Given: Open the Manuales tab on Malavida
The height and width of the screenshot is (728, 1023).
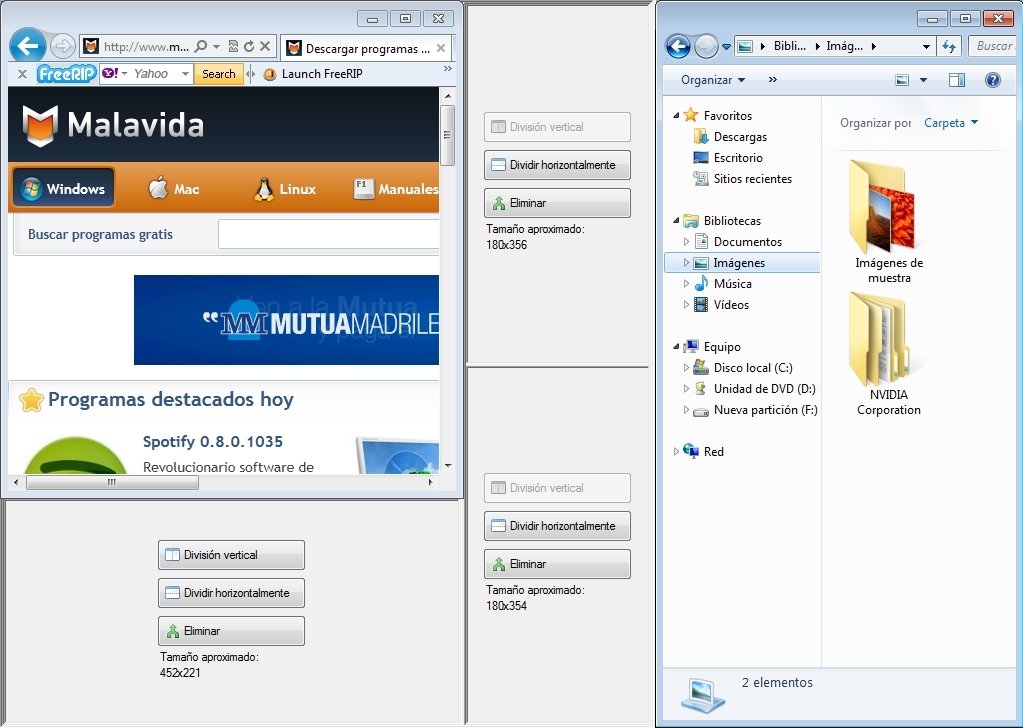Looking at the screenshot, I should point(395,189).
